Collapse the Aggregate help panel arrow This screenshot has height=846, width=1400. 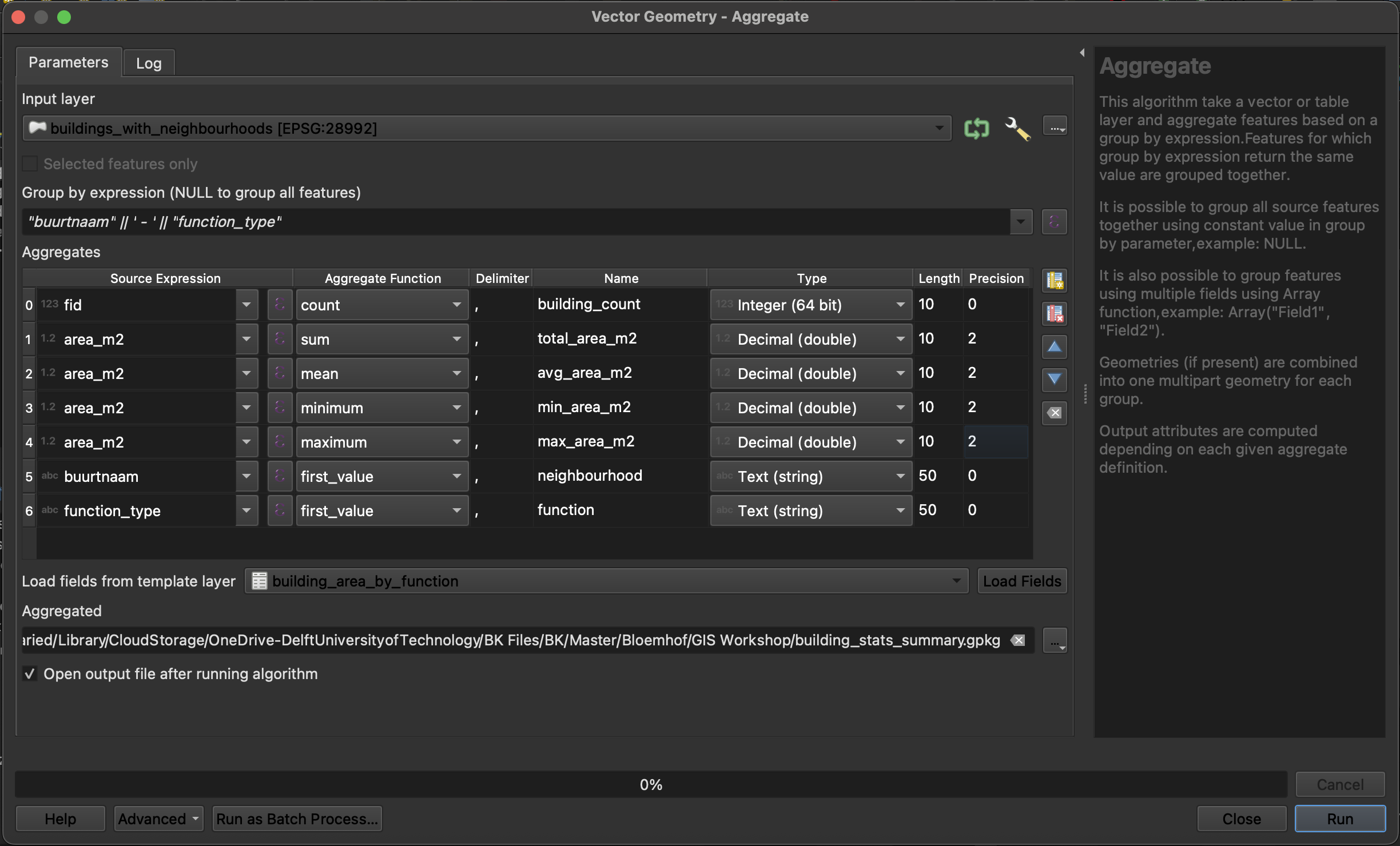1082,53
